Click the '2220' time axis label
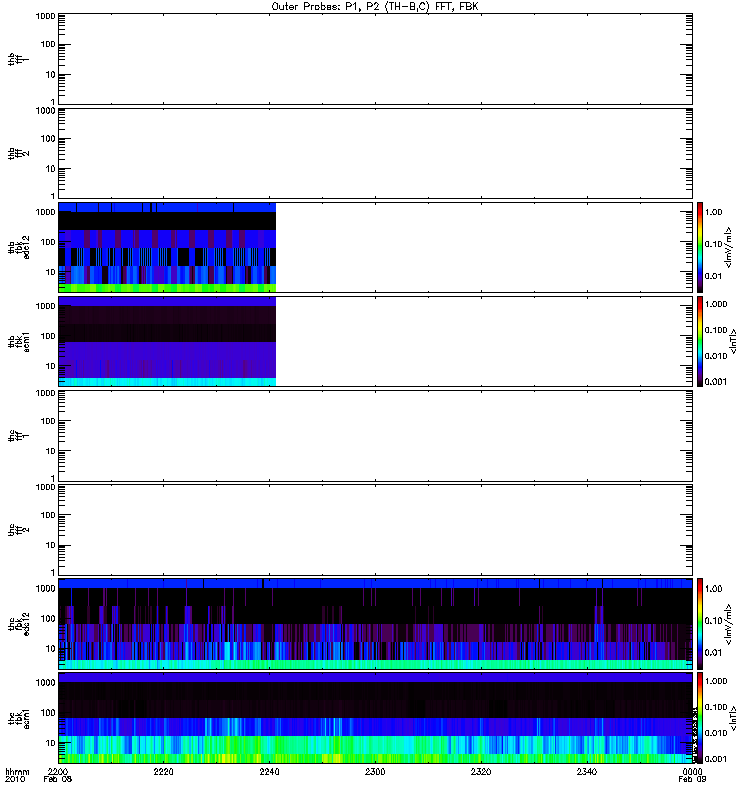 click(163, 771)
